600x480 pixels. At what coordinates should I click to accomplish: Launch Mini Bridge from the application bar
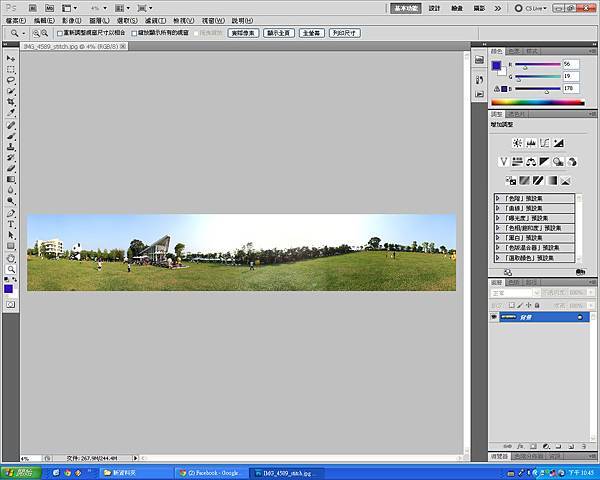click(49, 8)
